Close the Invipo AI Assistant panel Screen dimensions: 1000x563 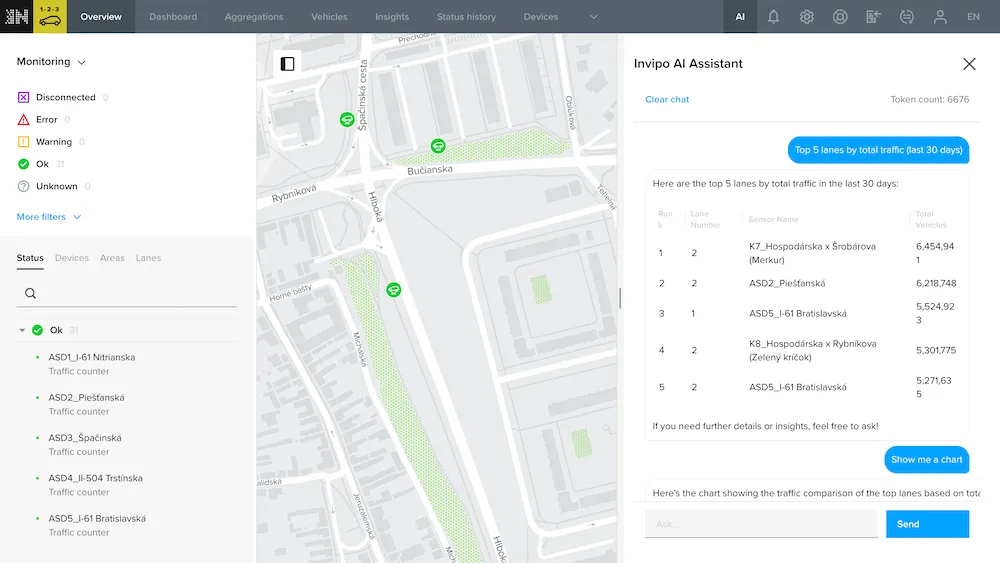click(969, 64)
